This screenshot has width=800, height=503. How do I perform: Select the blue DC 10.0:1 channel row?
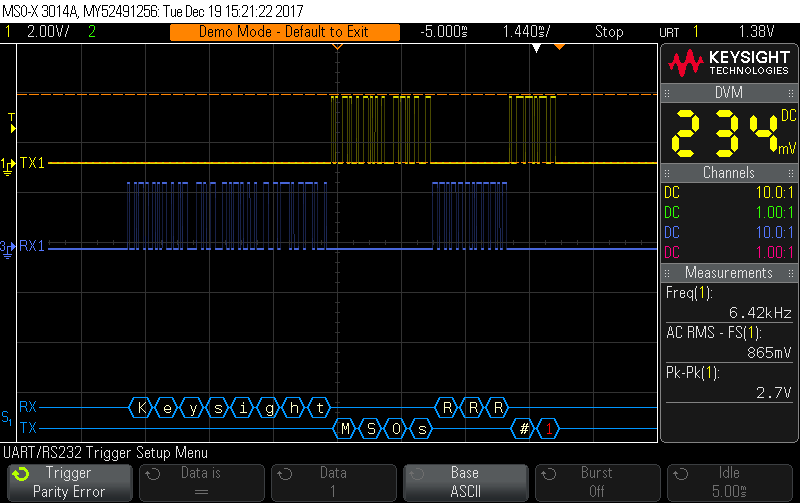(729, 233)
